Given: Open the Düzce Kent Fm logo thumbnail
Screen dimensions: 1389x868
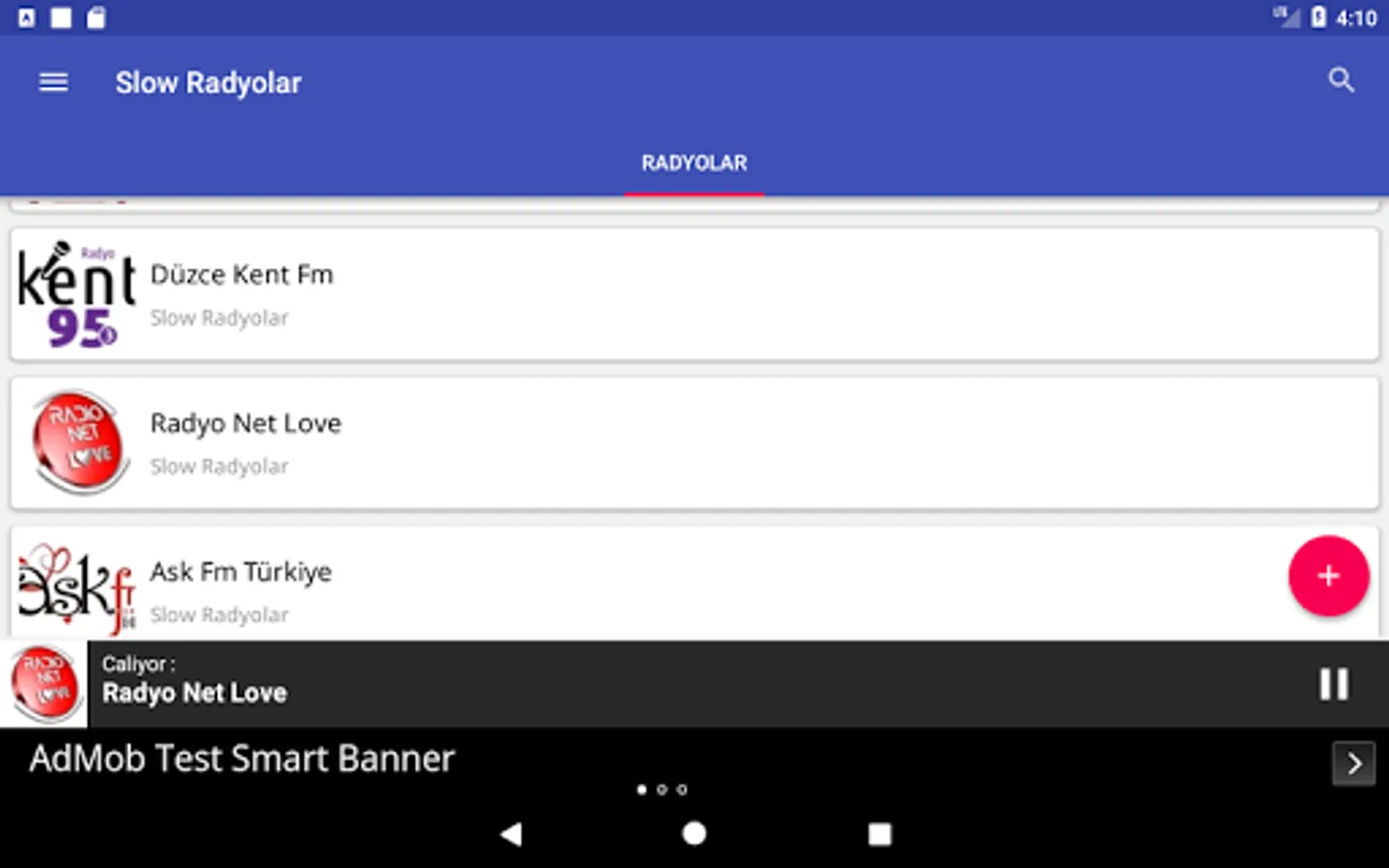Looking at the screenshot, I should pos(77,294).
